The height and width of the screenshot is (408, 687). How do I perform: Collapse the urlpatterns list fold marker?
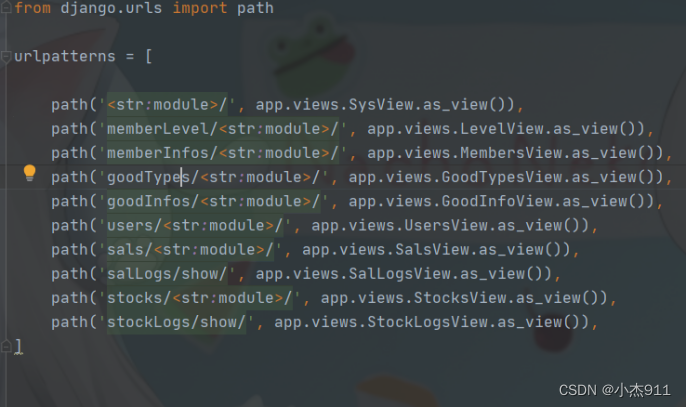pyautogui.click(x=6, y=57)
